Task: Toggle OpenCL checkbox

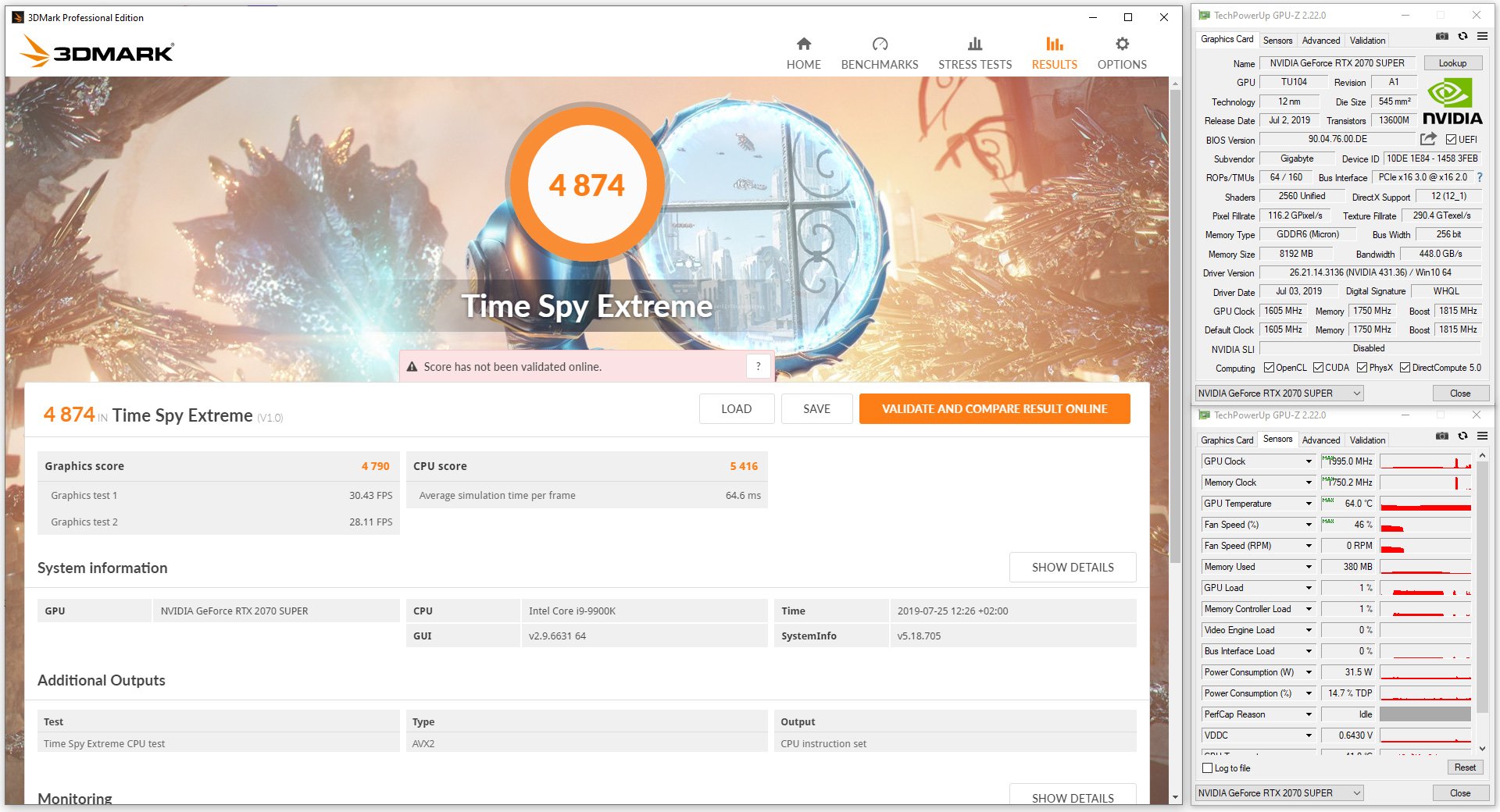Action: (x=1269, y=368)
